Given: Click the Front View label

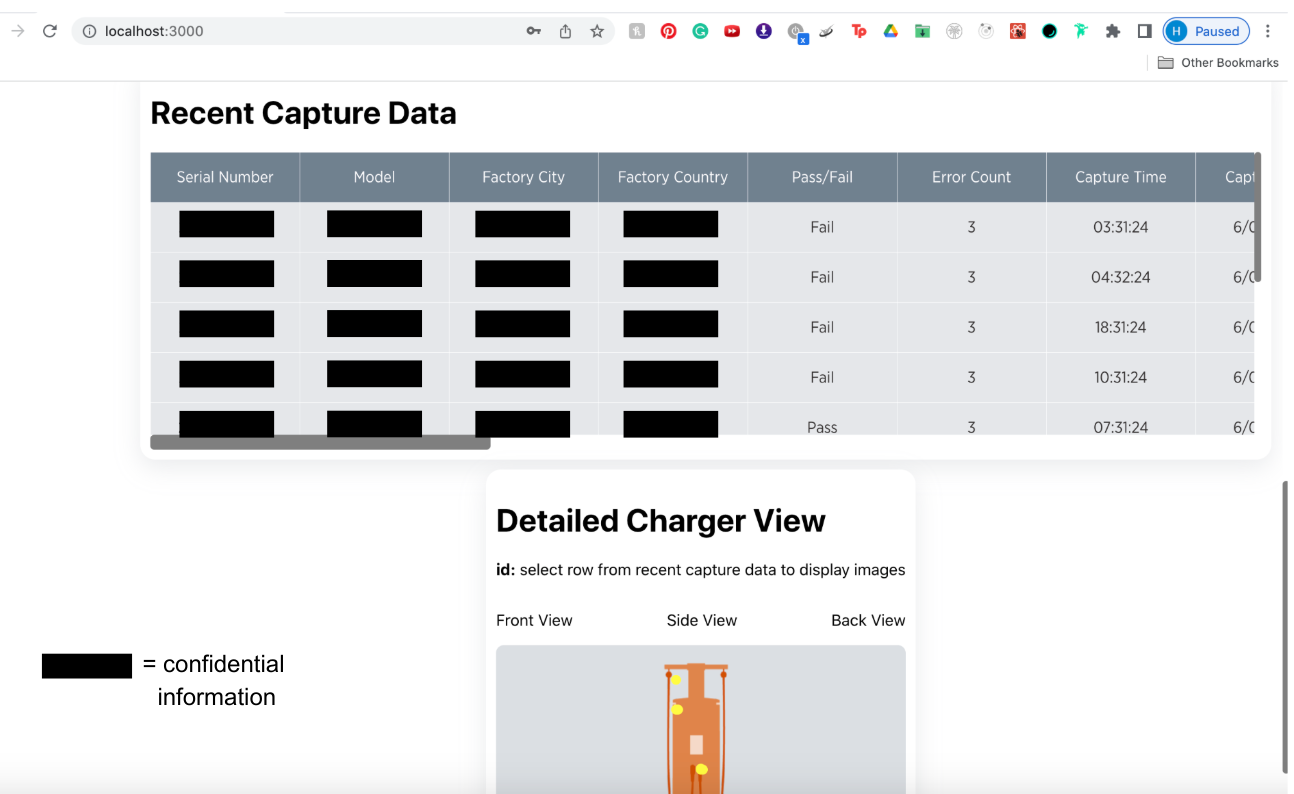Looking at the screenshot, I should point(534,620).
